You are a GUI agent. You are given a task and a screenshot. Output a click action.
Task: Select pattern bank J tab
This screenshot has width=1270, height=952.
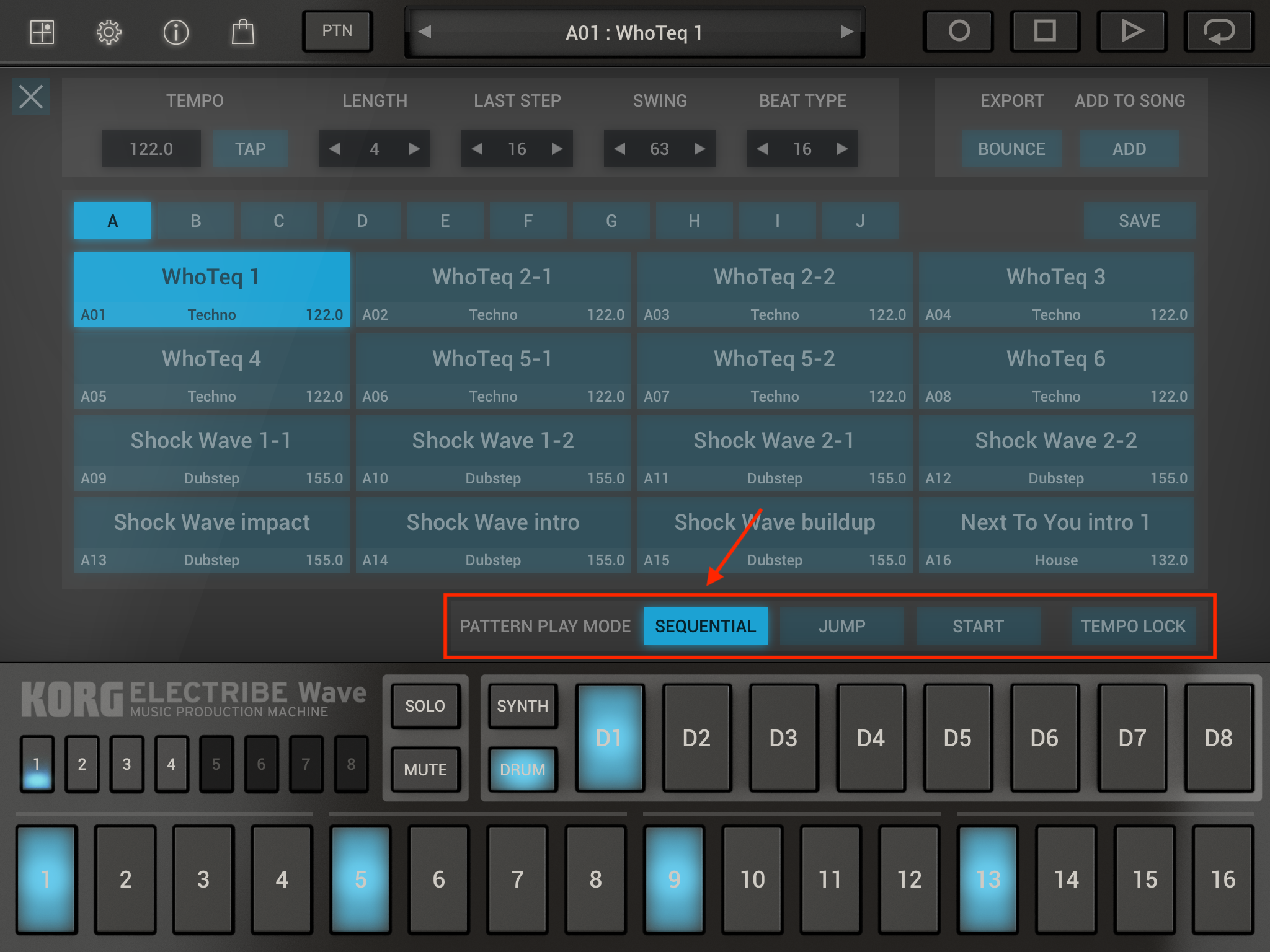click(861, 221)
